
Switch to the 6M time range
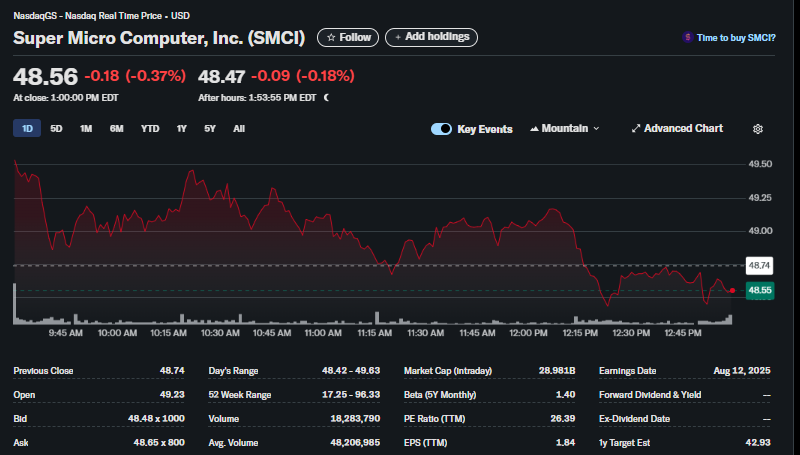(x=116, y=129)
